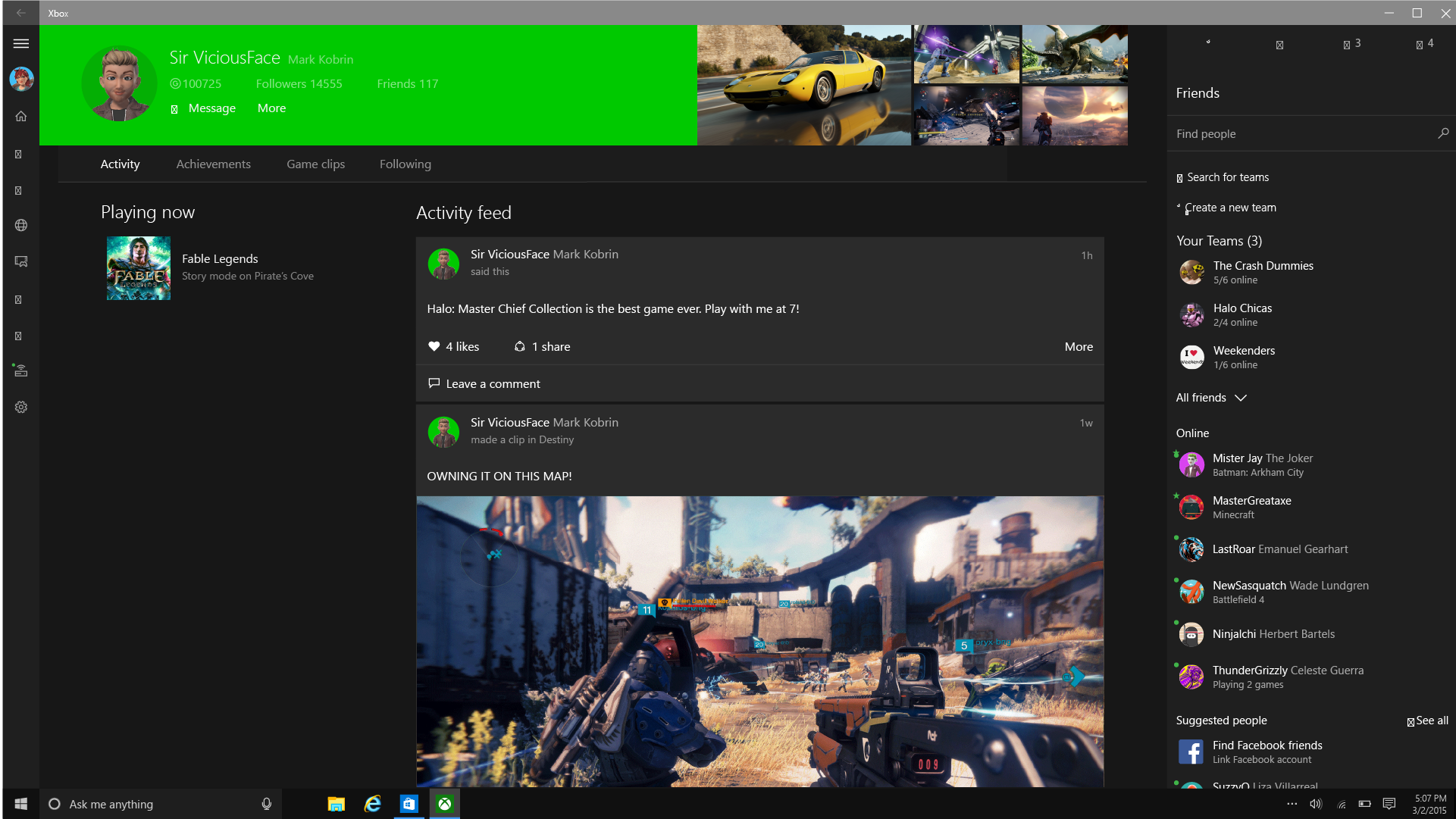Click the Cortana microphone icon

(267, 804)
